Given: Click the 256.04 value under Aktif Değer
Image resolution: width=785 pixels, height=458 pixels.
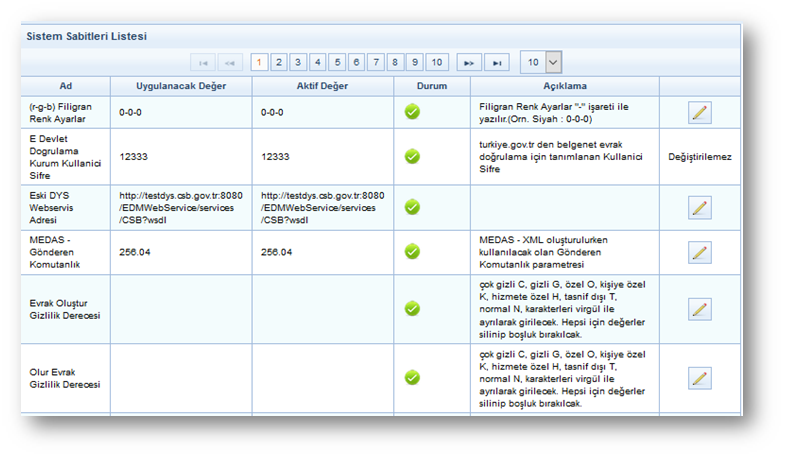Looking at the screenshot, I should (276, 252).
